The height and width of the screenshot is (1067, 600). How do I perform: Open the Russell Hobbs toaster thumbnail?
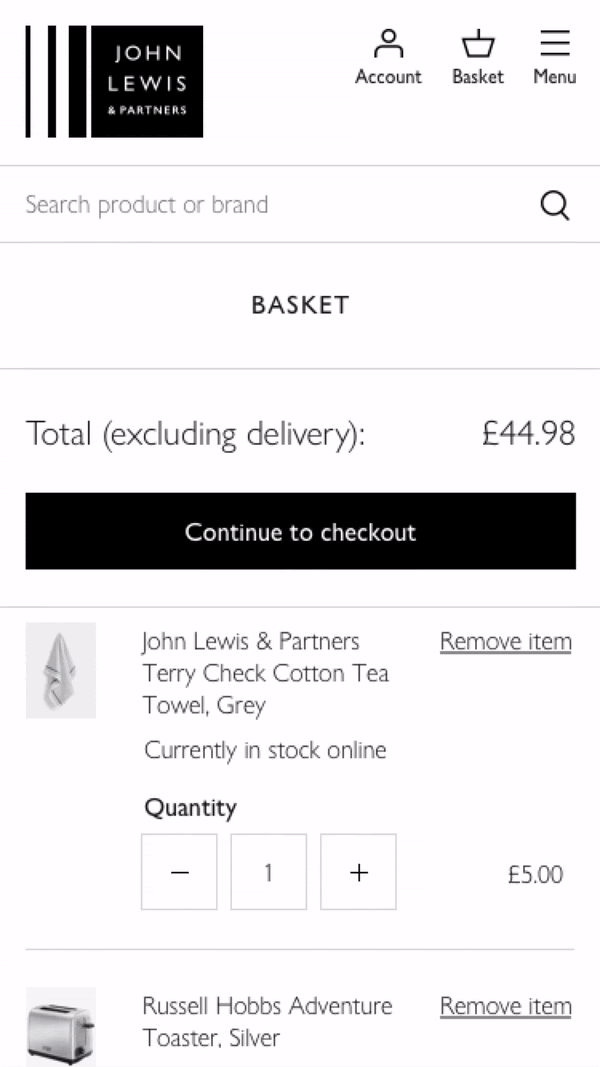click(x=61, y=1027)
